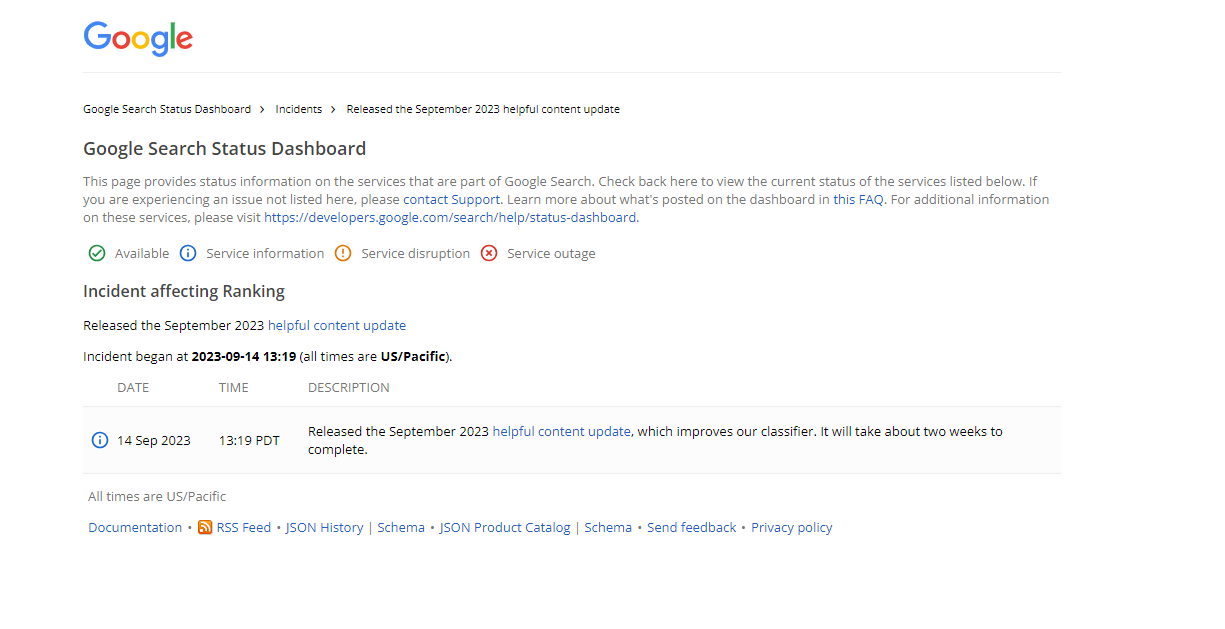Open the contact Support link

click(451, 199)
